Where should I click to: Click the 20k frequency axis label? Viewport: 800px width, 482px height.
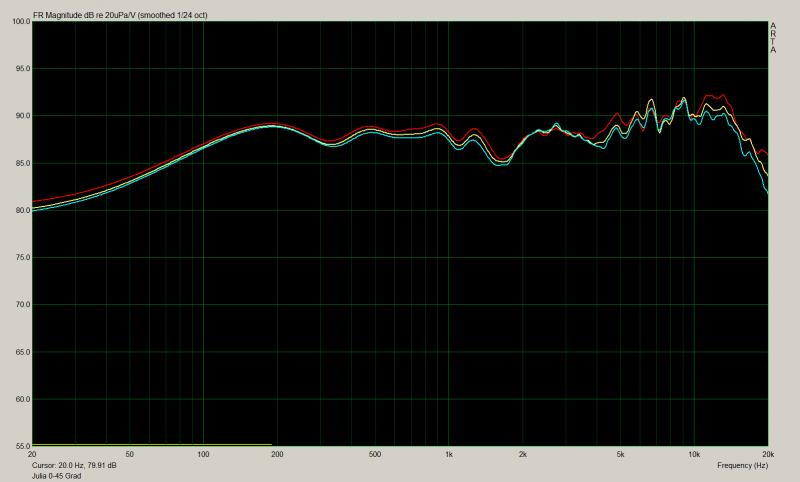768,454
